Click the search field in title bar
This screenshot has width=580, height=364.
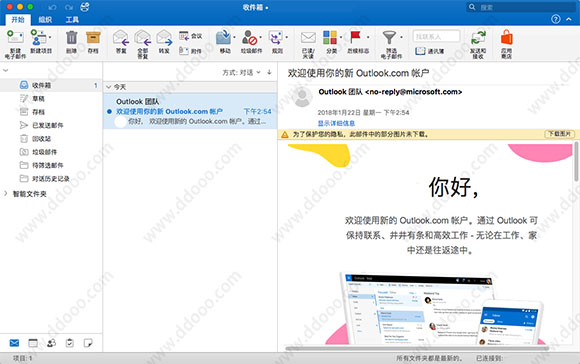coord(522,7)
